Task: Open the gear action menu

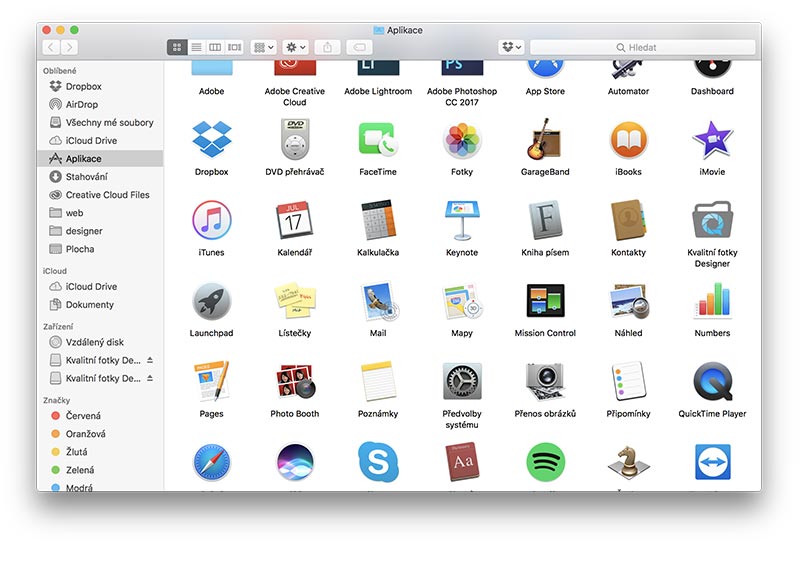Action: [295, 47]
